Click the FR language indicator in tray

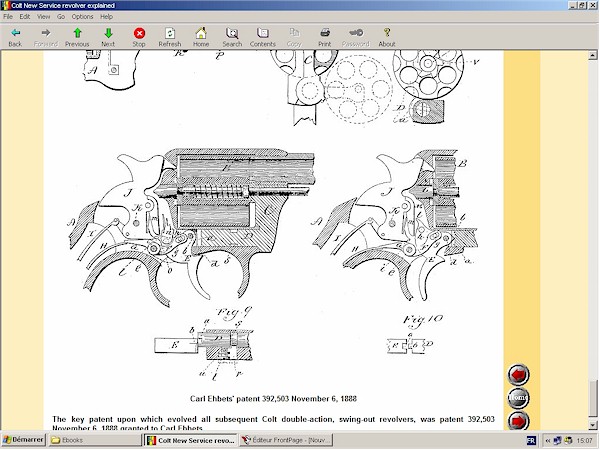(x=531, y=440)
